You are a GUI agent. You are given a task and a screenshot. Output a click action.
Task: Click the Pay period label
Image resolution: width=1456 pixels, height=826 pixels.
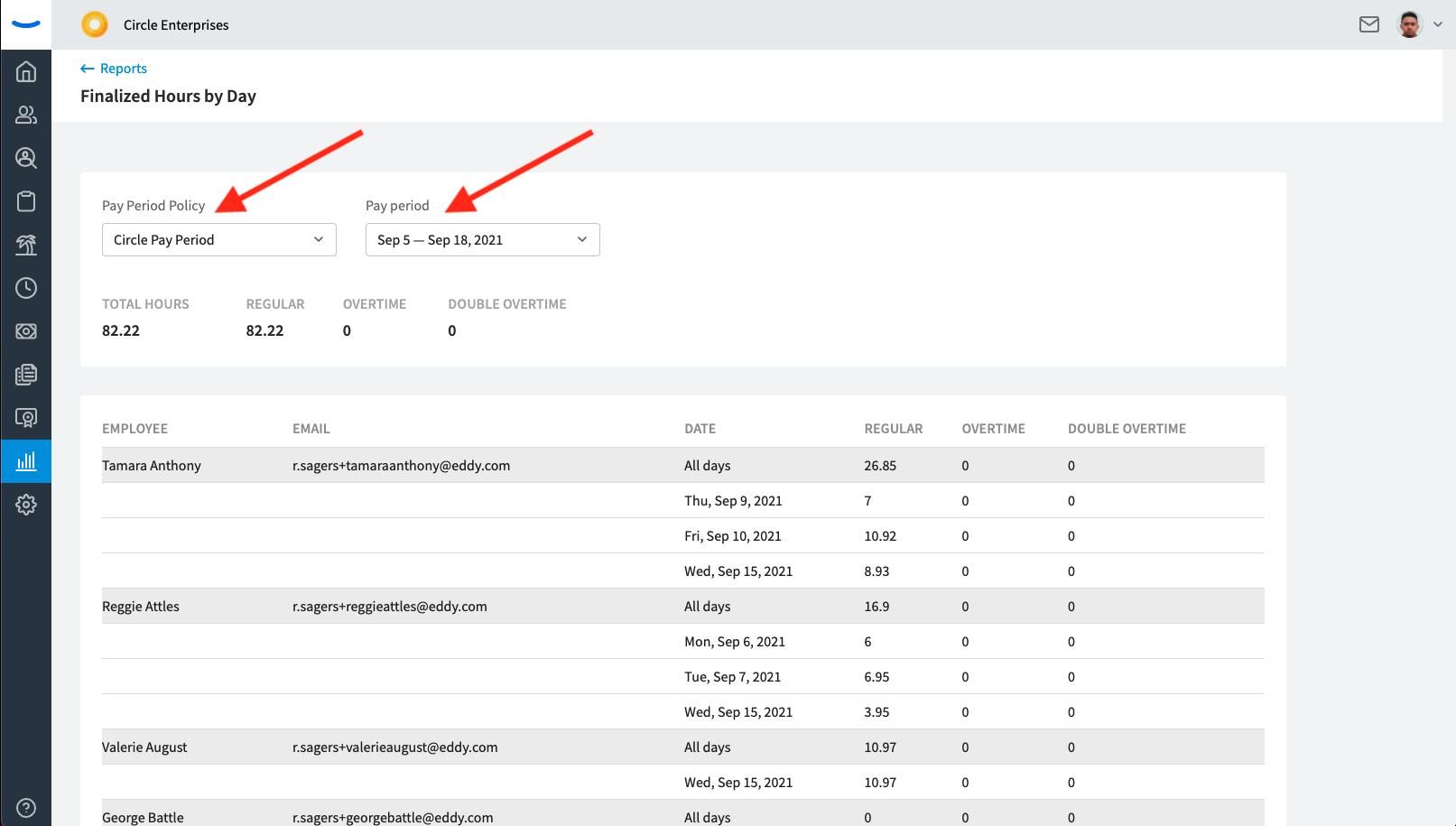point(397,206)
